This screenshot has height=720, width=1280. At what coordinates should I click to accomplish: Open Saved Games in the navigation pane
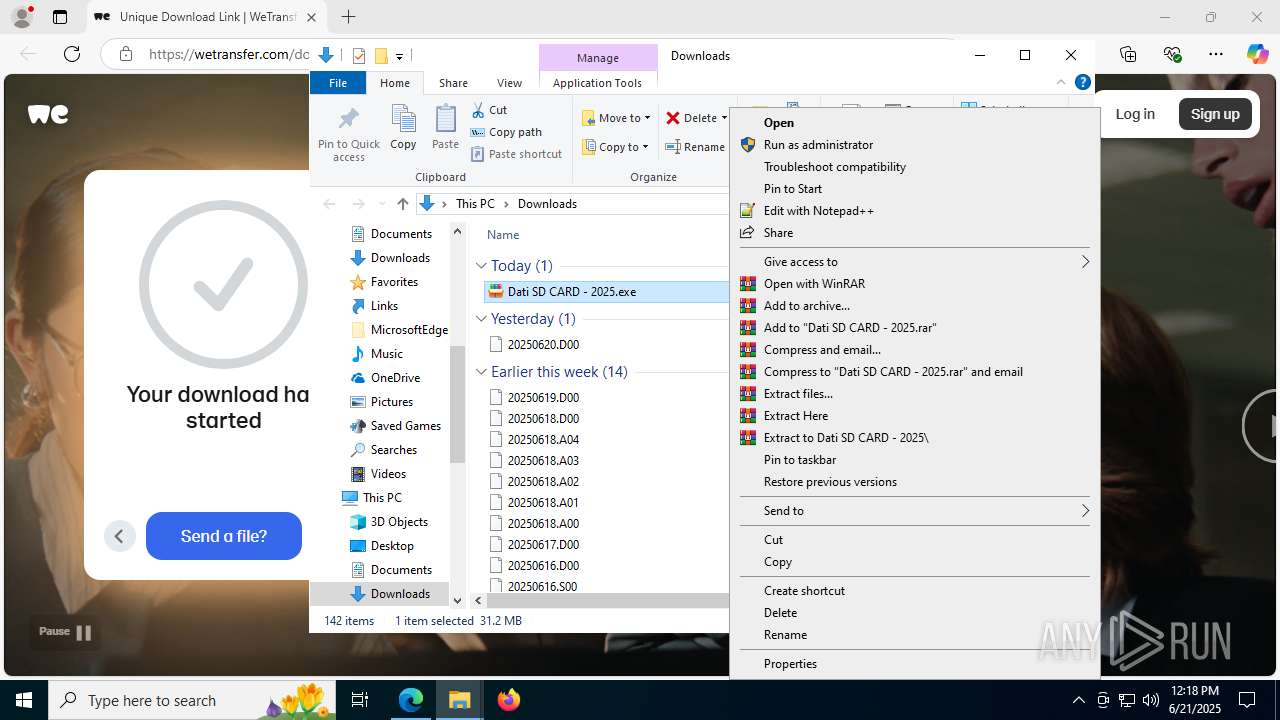click(405, 426)
